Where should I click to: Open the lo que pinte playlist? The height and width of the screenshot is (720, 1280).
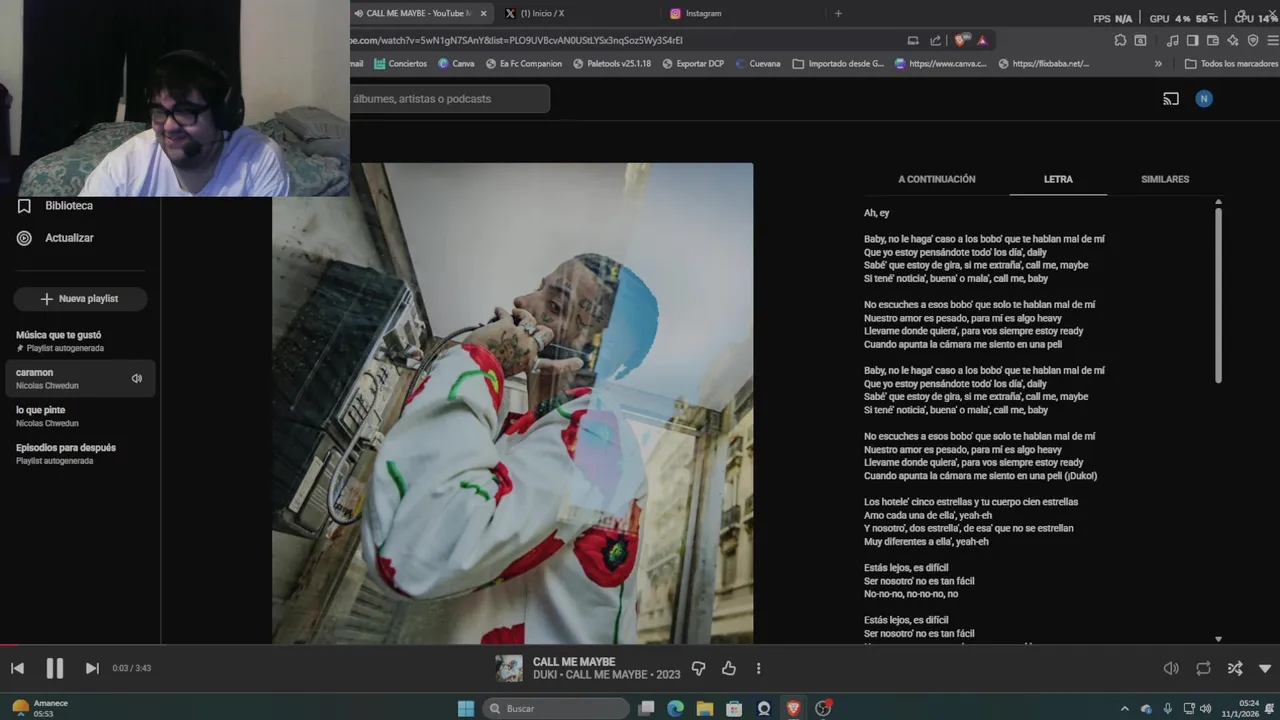(x=80, y=416)
